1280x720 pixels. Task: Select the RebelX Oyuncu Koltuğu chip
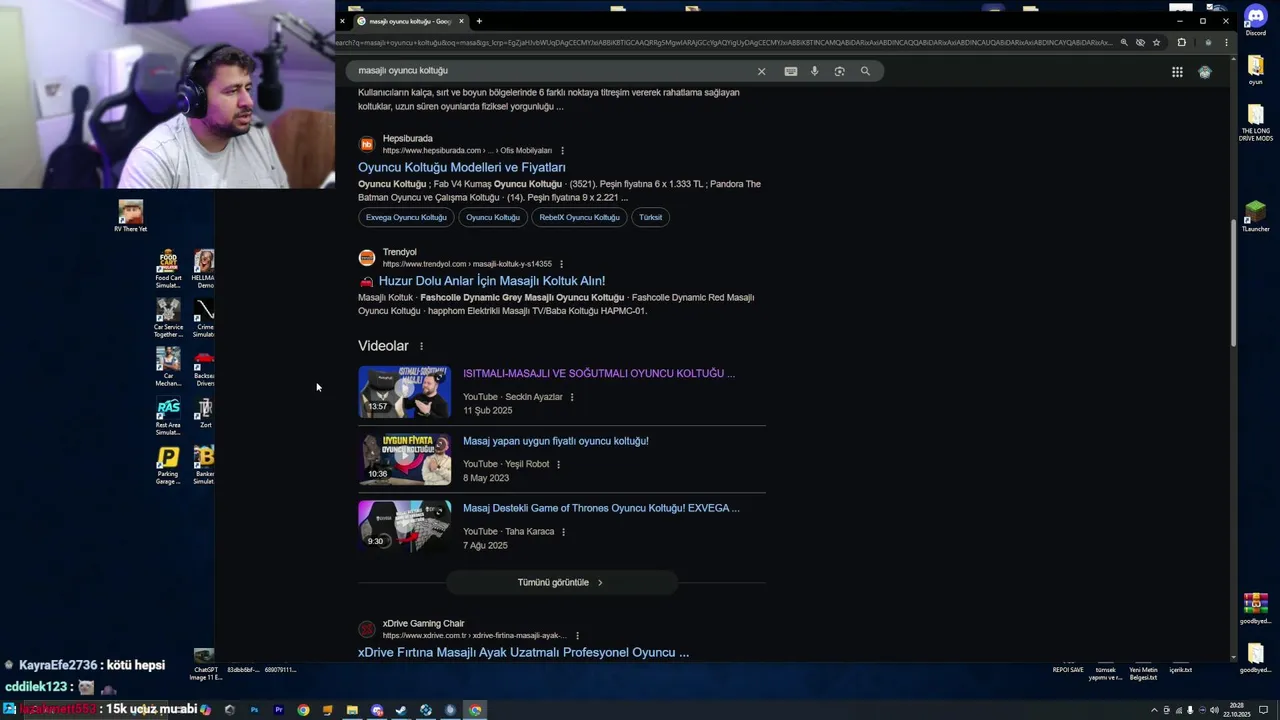579,217
